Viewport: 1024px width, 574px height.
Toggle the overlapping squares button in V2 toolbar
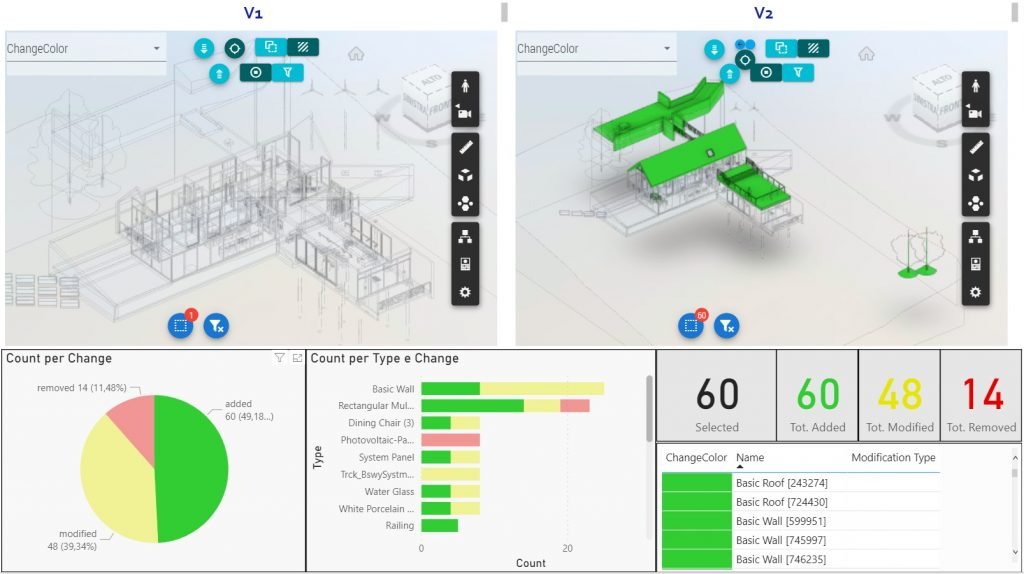pos(781,48)
